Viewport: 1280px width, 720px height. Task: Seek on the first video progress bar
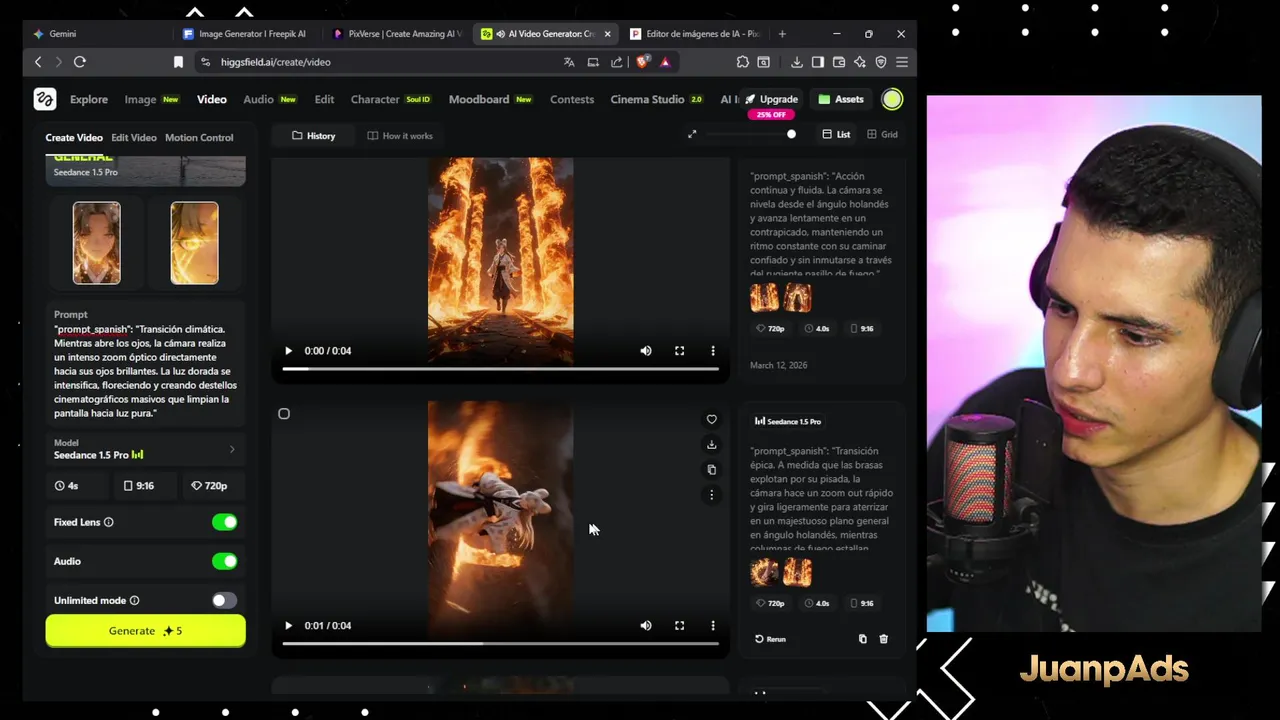500,369
